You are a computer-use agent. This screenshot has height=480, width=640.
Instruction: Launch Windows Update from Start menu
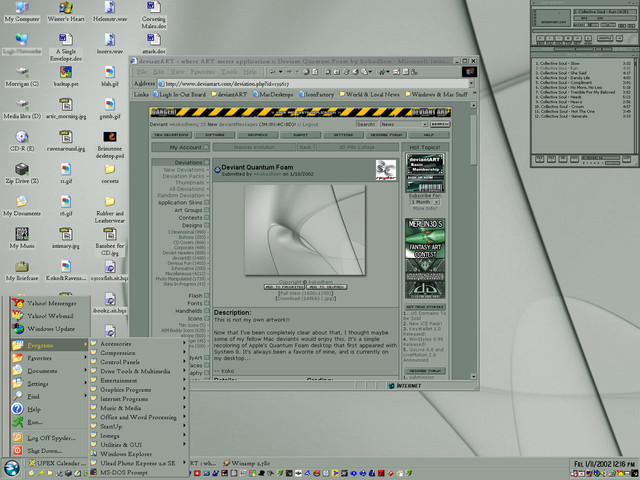[50, 328]
